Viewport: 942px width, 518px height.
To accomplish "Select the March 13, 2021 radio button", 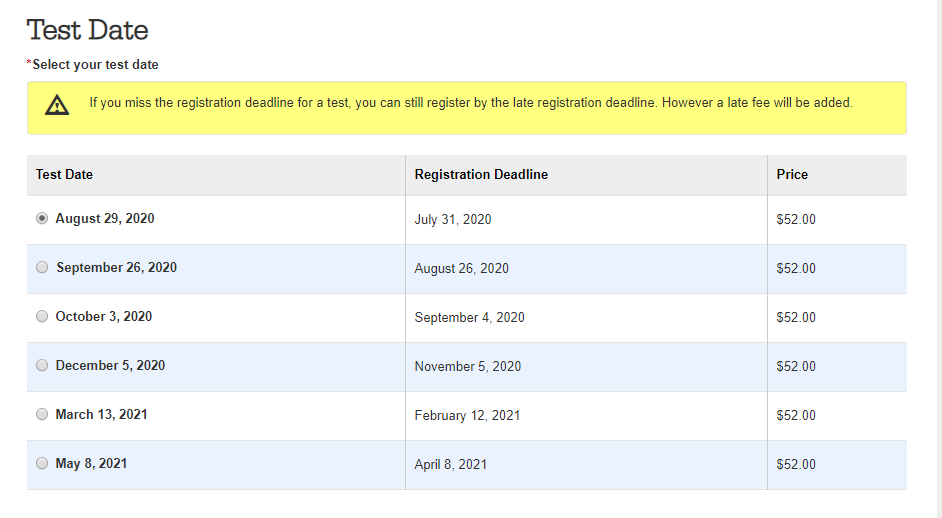I will (42, 414).
